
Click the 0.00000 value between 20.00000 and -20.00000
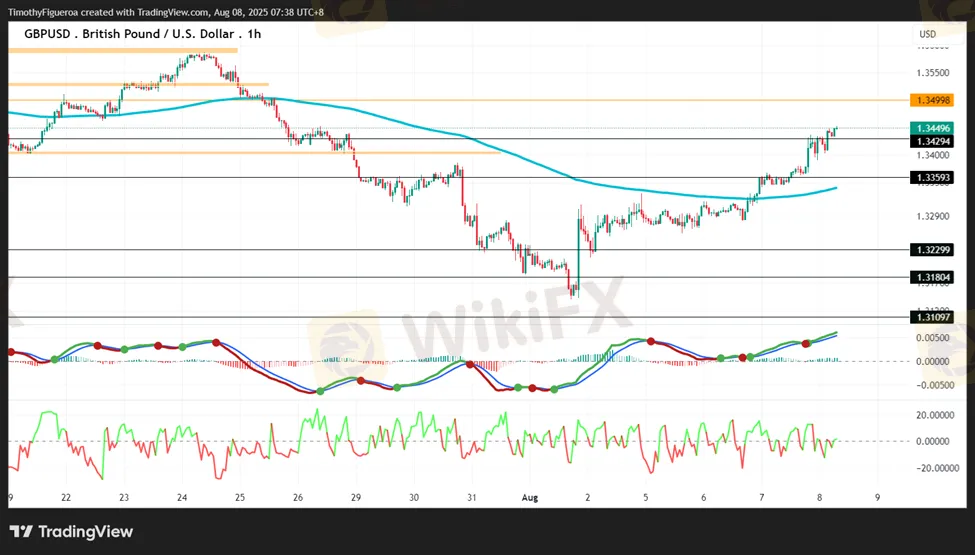pos(933,442)
